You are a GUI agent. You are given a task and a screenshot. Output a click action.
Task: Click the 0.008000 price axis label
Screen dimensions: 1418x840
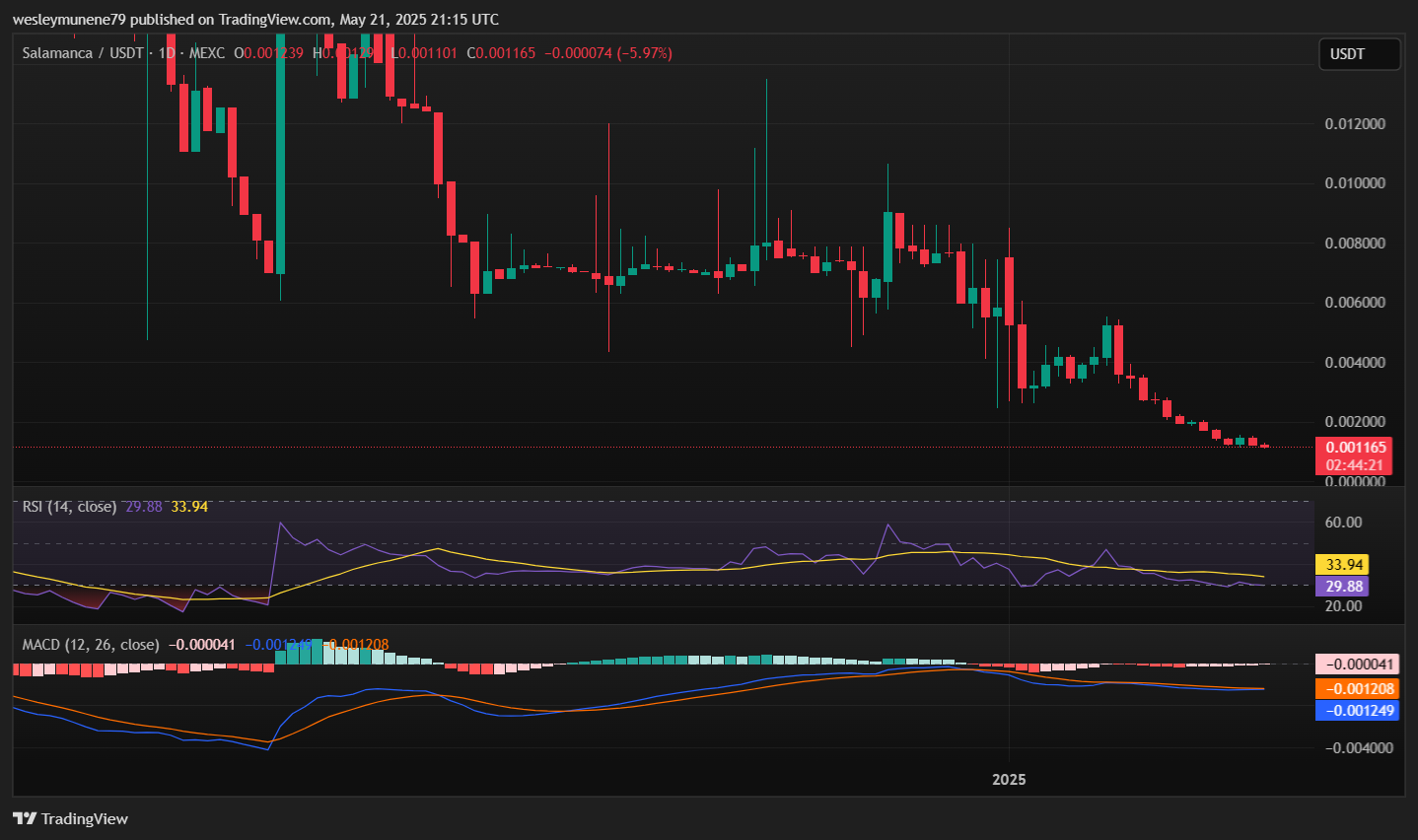[x=1355, y=244]
